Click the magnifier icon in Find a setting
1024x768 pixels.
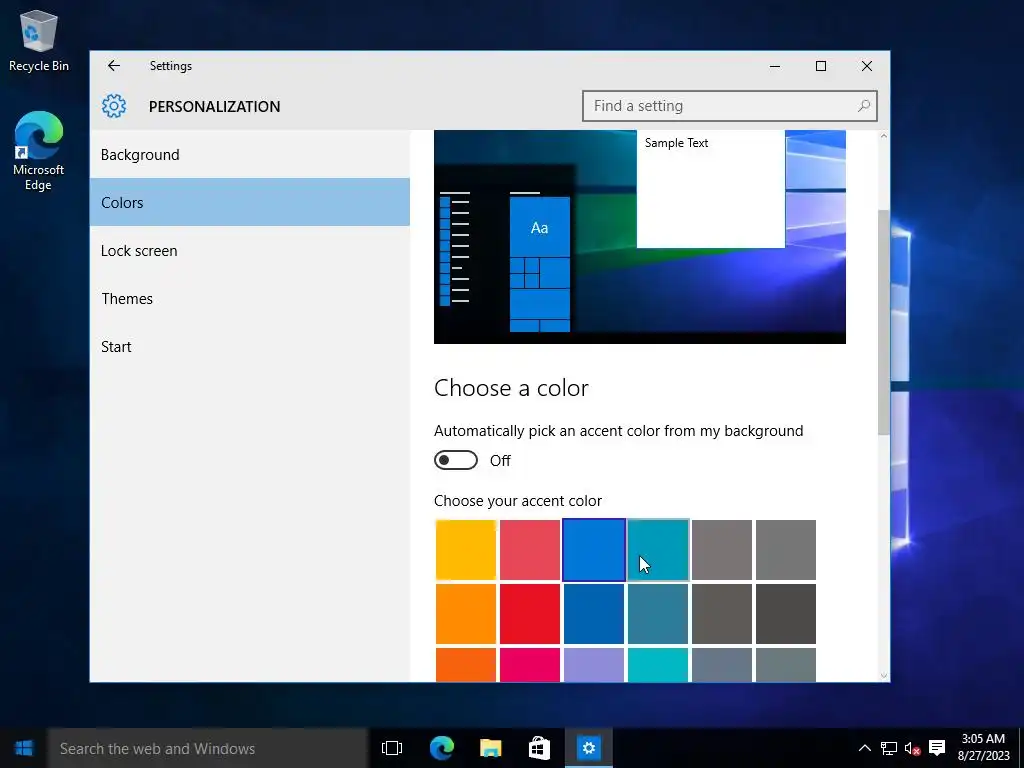click(x=863, y=106)
